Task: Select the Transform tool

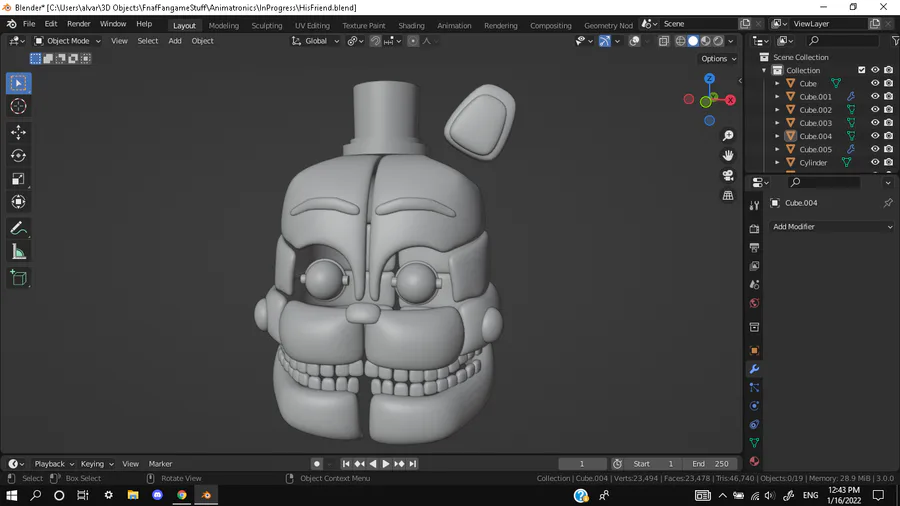Action: 18,202
